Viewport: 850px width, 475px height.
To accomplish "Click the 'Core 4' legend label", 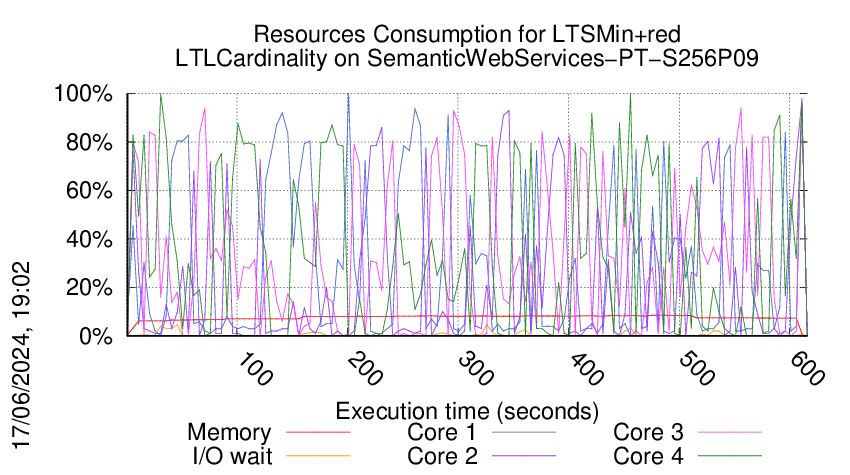I will [648, 456].
